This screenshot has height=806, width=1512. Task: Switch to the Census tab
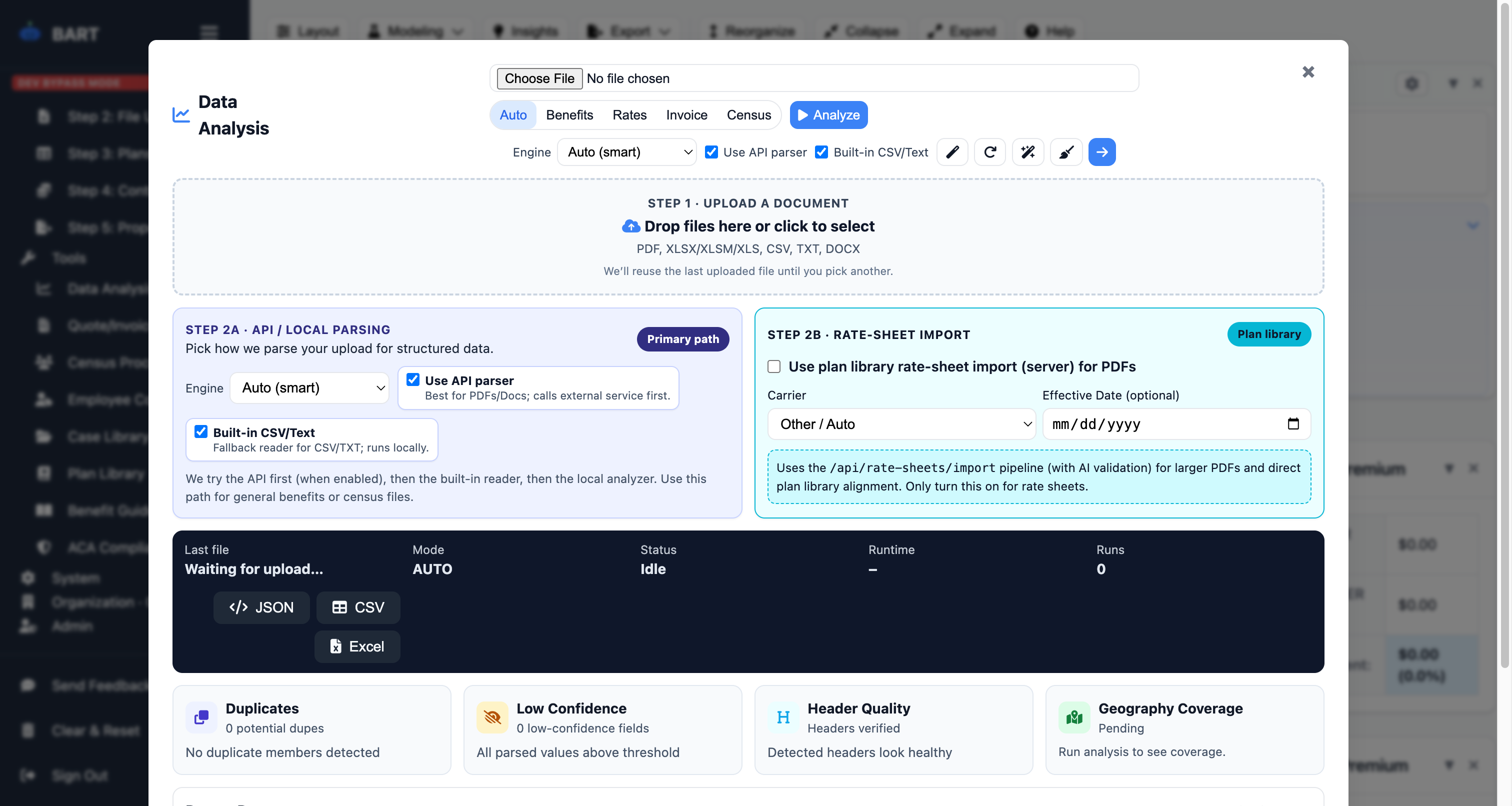[749, 115]
